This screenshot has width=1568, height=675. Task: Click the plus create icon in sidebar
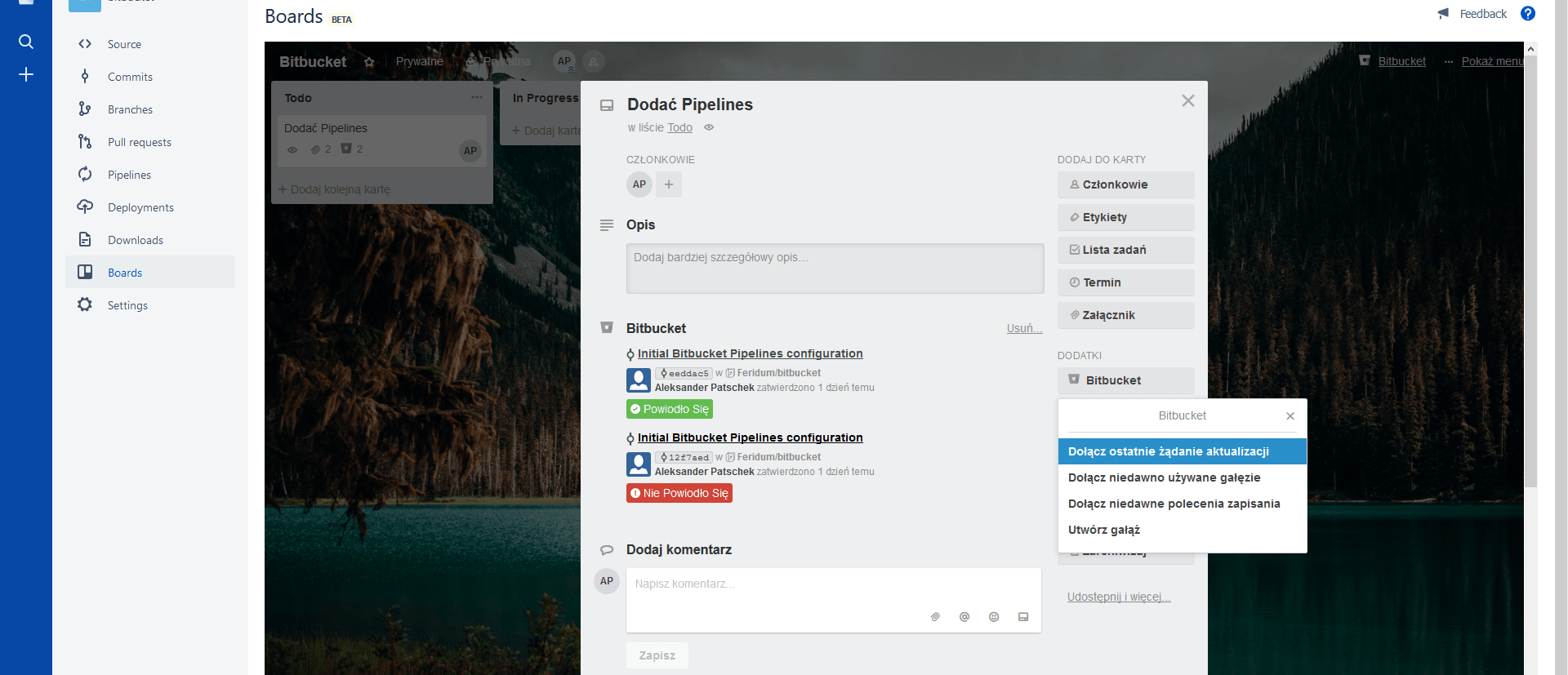pos(26,75)
